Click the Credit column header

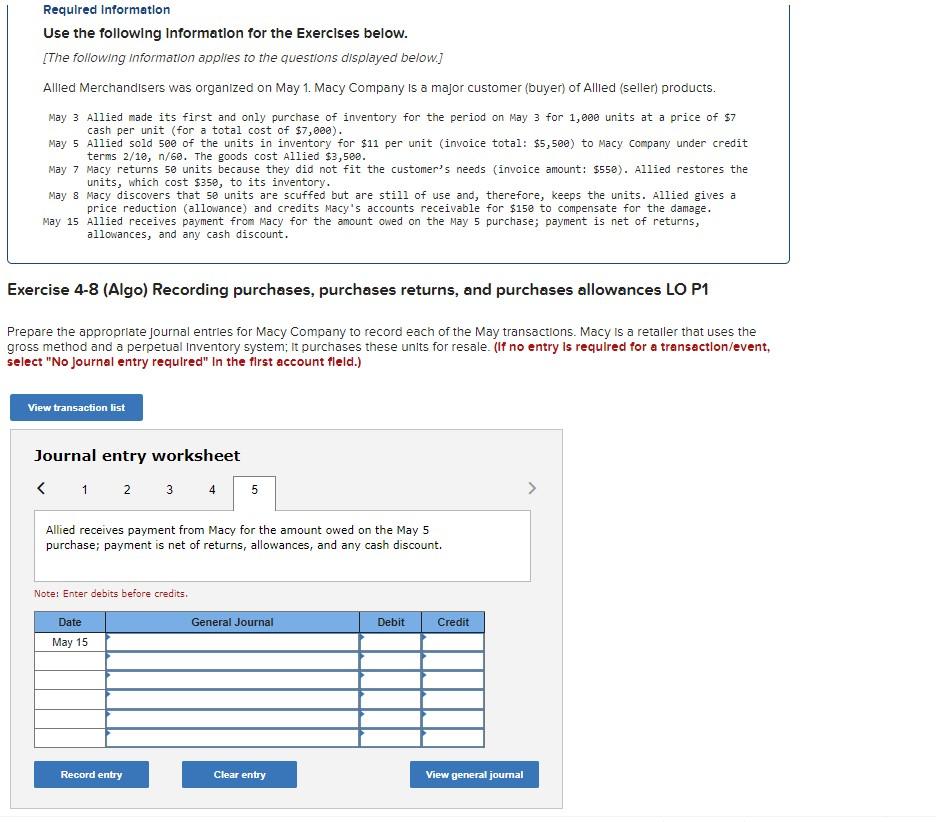click(x=453, y=622)
